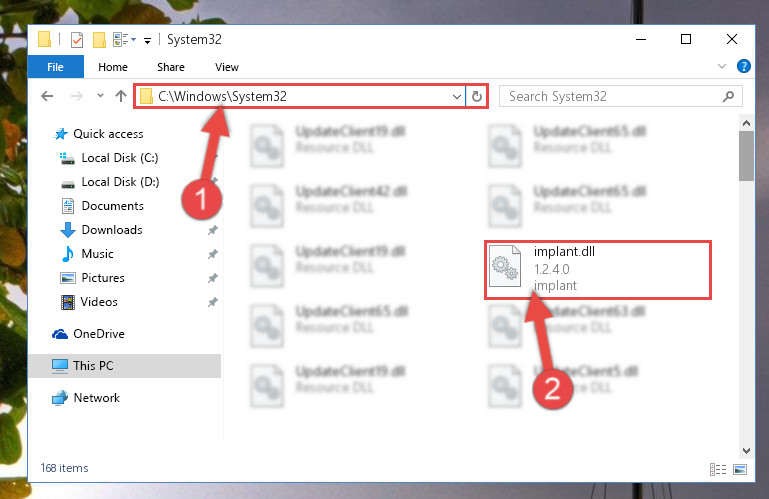Switch to large thumbnails view icon
The image size is (769, 499).
click(740, 470)
